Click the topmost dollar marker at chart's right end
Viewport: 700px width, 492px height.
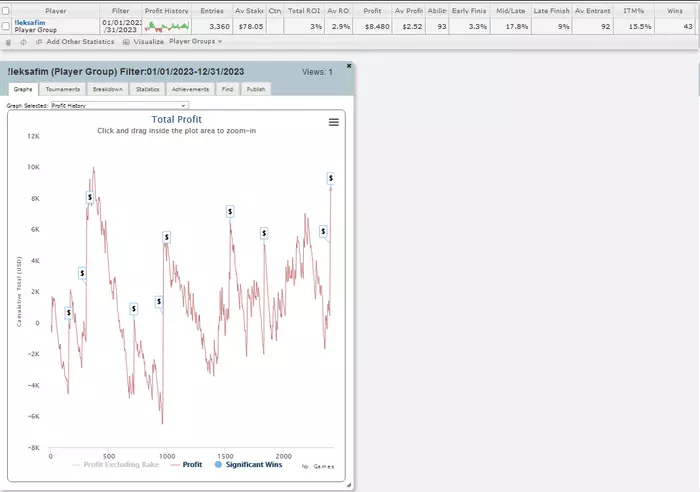point(330,178)
